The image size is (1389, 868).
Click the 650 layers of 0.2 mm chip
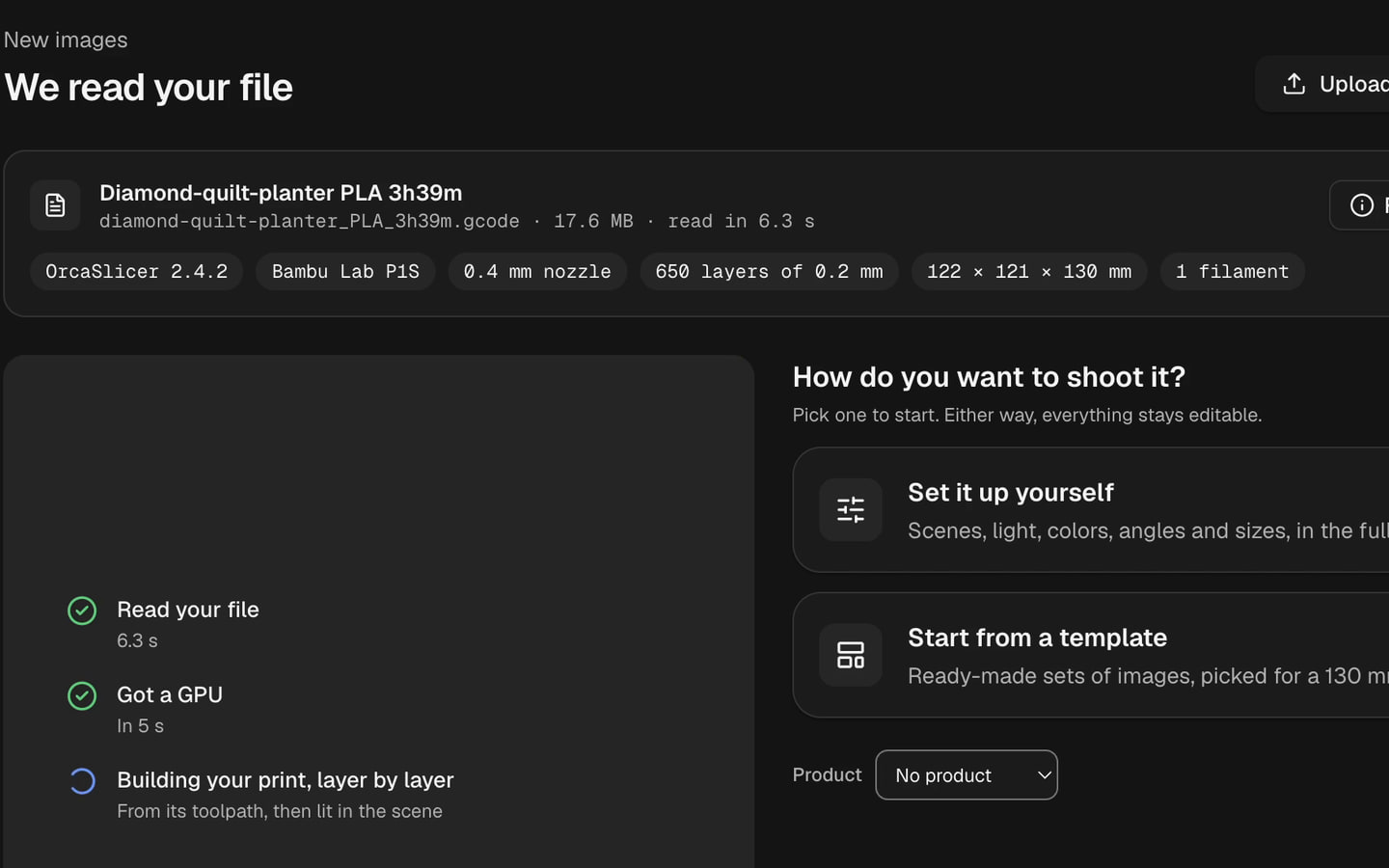pyautogui.click(x=769, y=272)
